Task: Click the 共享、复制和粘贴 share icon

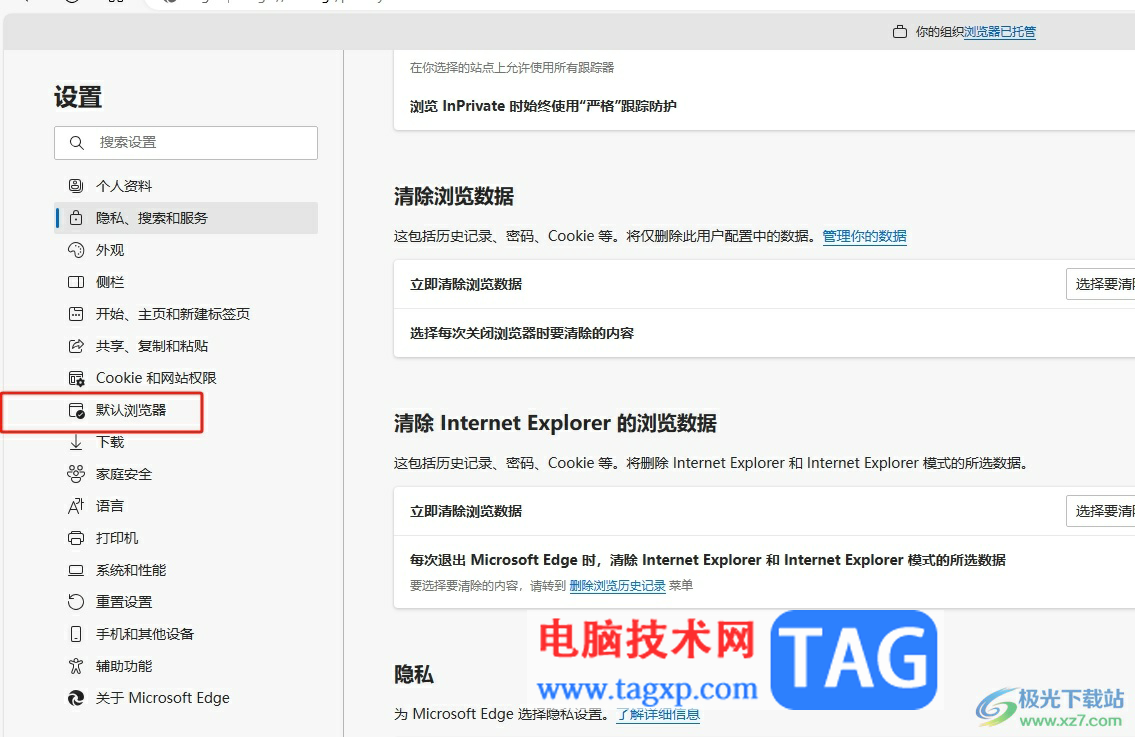Action: click(76, 346)
